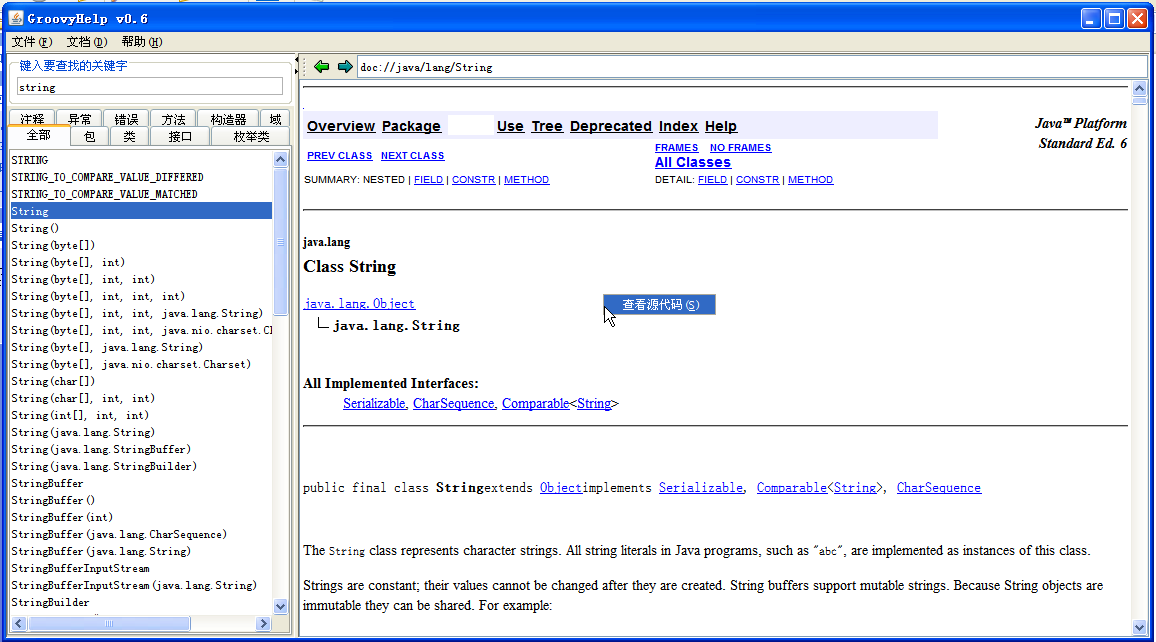Image resolution: width=1156 pixels, height=642 pixels.
Task: Click the list horizontal scroll right arrow
Action: [x=263, y=624]
